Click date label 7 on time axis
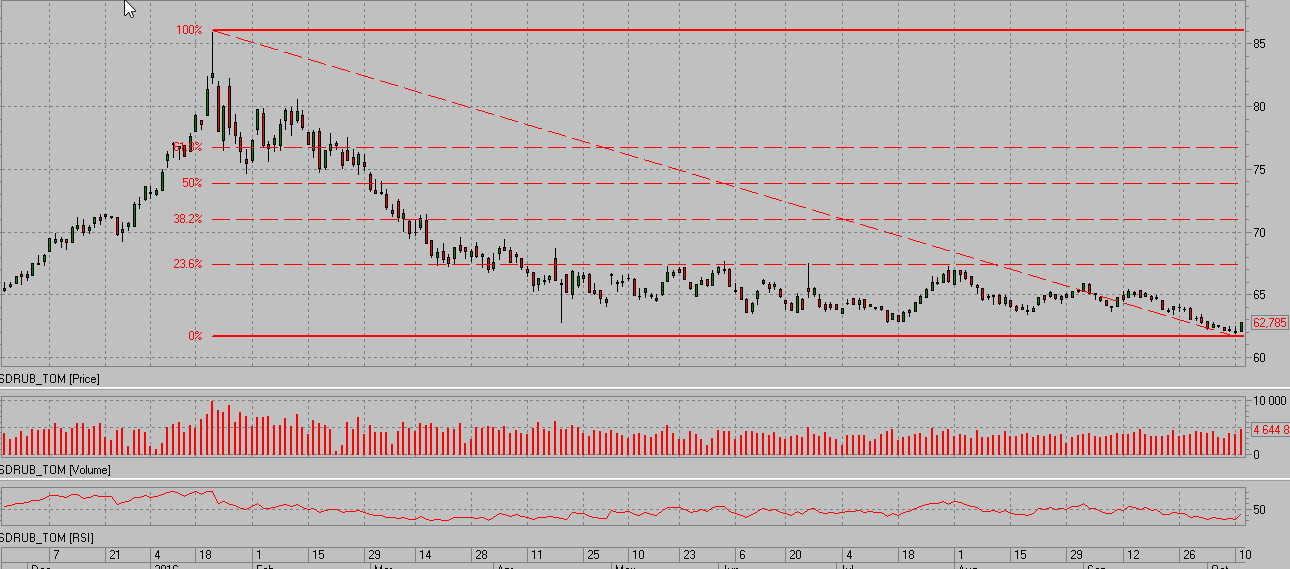Image resolution: width=1290 pixels, height=569 pixels. point(56,554)
